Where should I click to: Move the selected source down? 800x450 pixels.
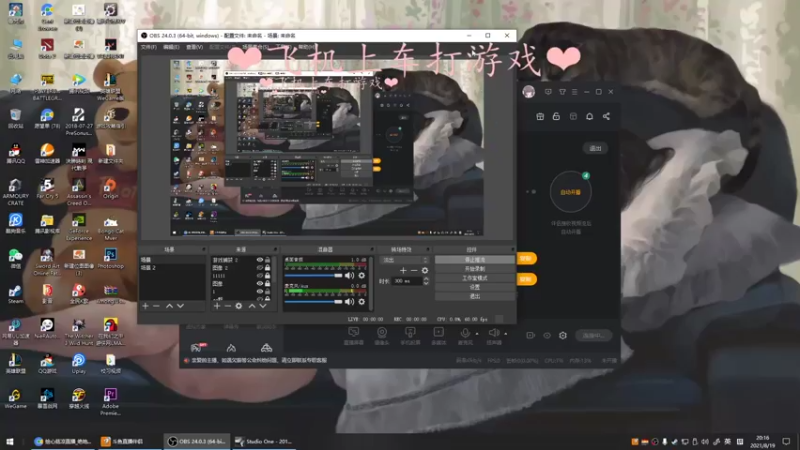click(x=263, y=306)
